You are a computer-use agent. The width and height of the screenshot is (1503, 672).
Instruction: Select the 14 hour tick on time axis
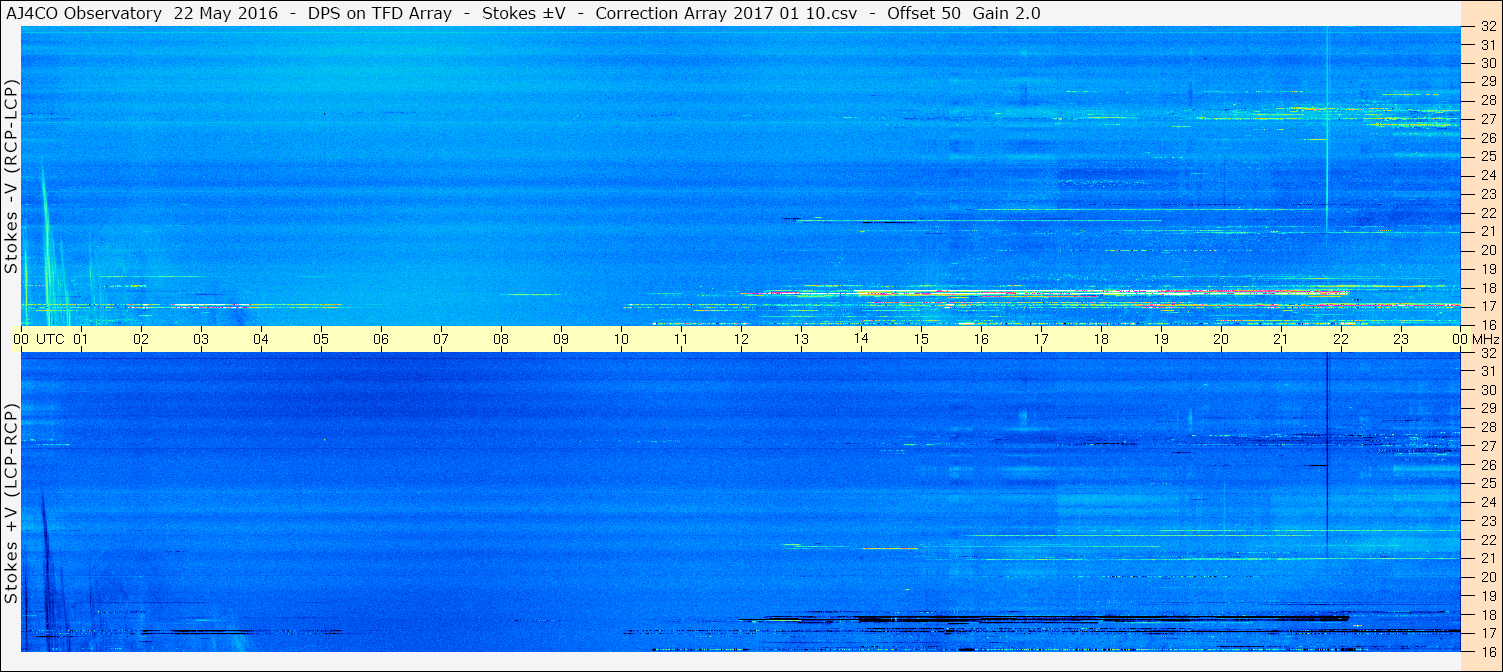[861, 339]
